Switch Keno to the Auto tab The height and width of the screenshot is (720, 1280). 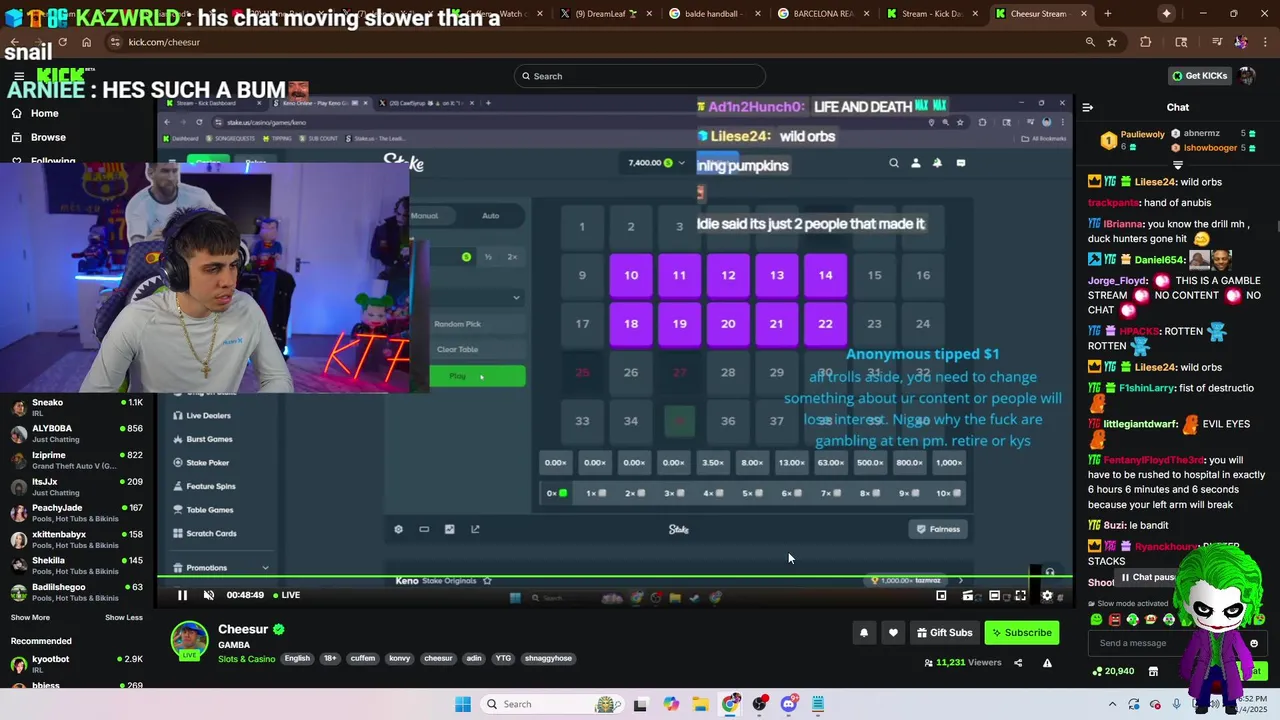click(x=490, y=215)
